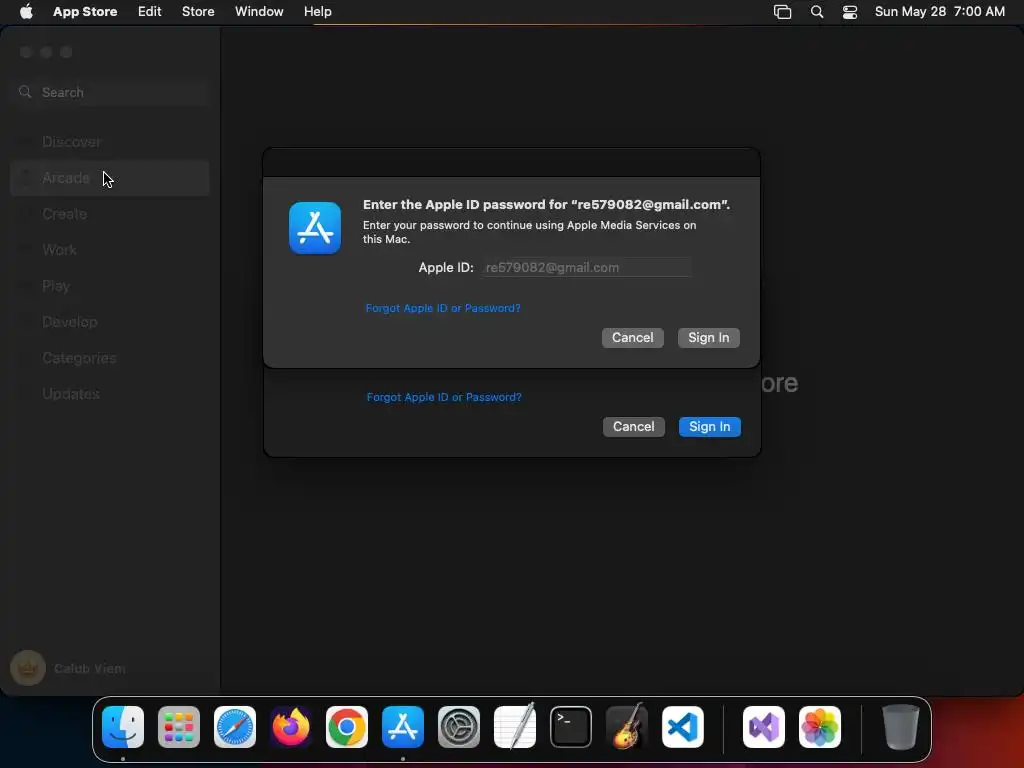Open TextEdit from the Dock
Image resolution: width=1024 pixels, height=768 pixels.
[515, 727]
